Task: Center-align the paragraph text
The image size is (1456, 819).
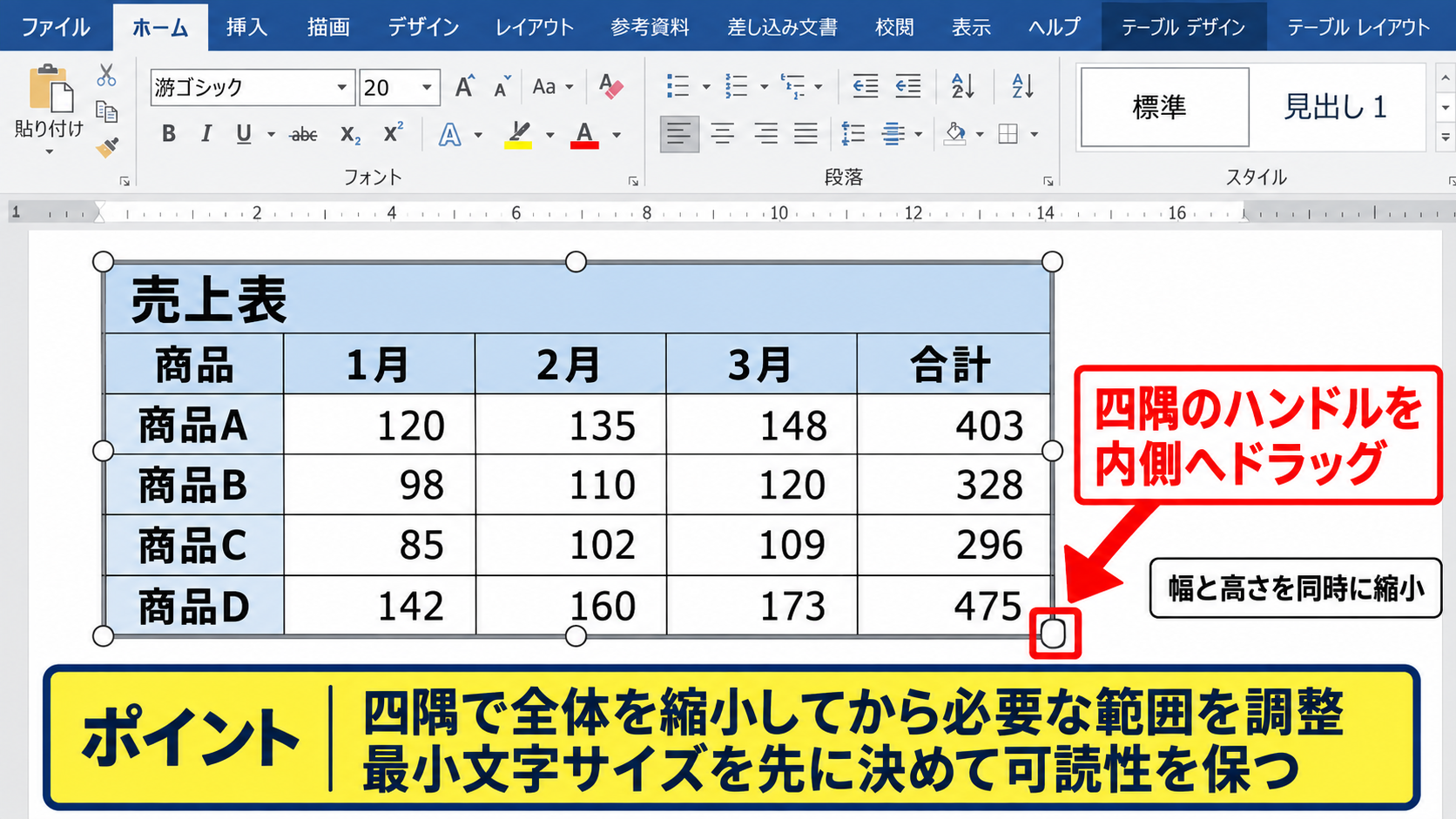Action: click(x=722, y=134)
